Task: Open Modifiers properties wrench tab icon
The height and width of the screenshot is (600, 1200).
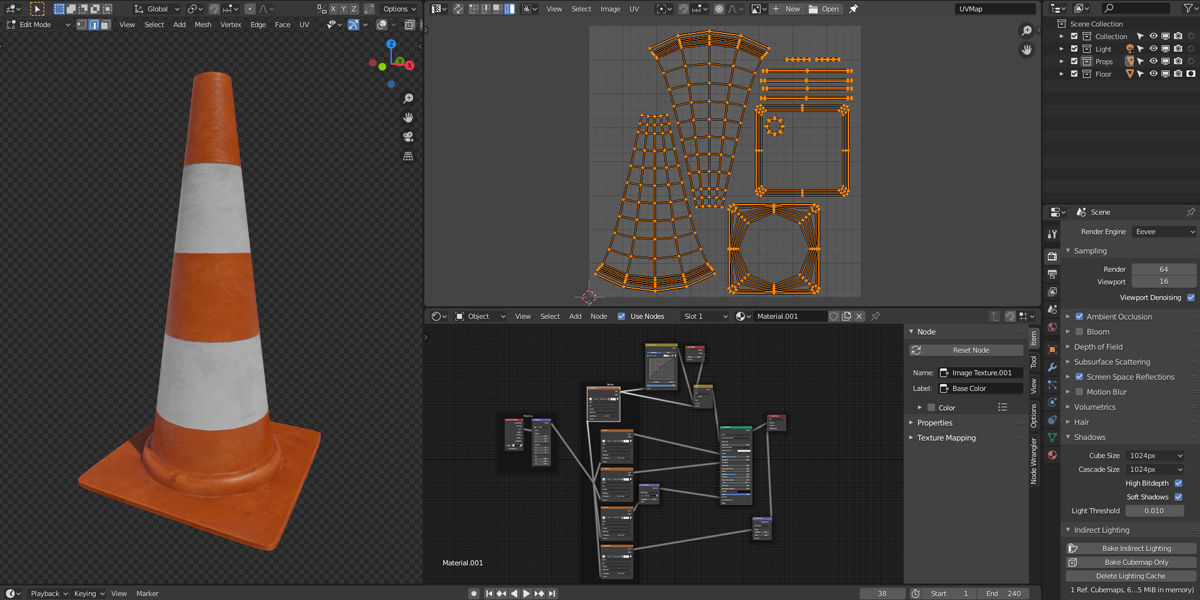Action: [1052, 367]
